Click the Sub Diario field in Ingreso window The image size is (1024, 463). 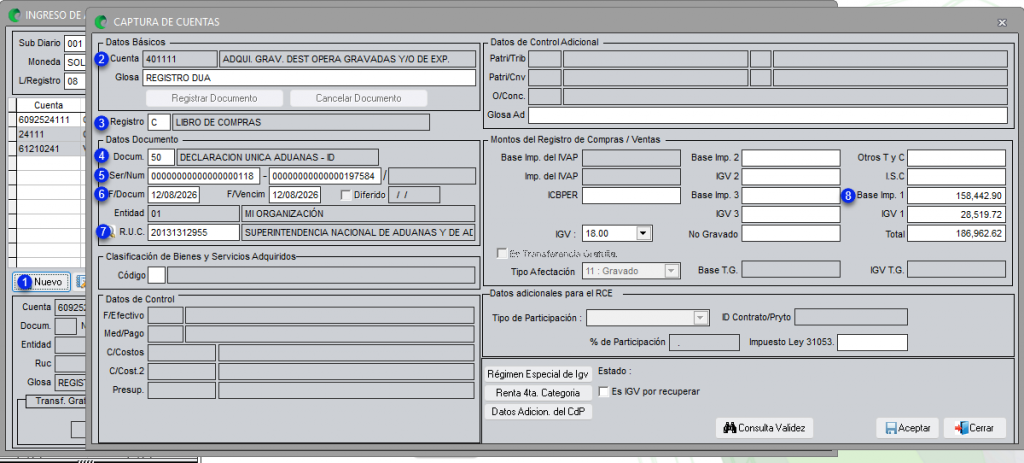pyautogui.click(x=74, y=43)
